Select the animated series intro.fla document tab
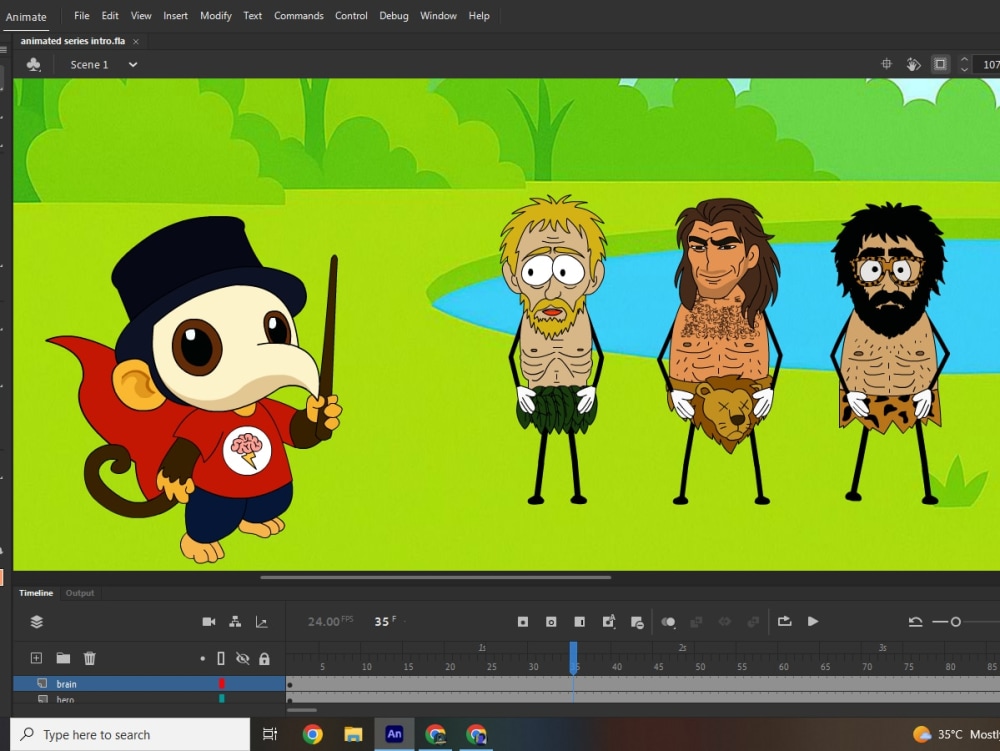 tap(73, 41)
